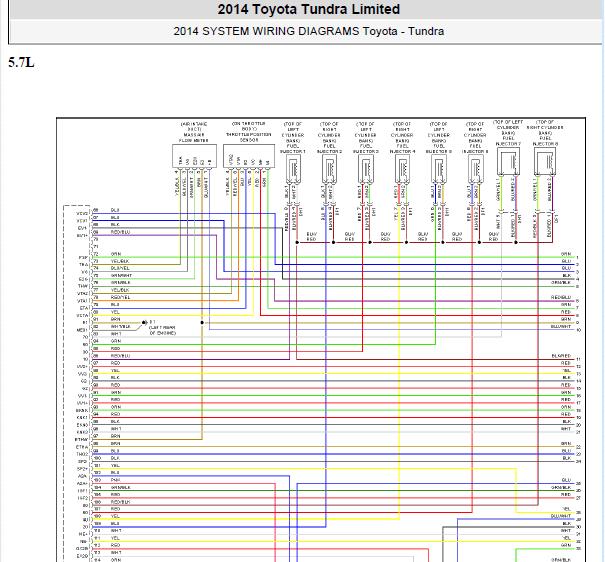The image size is (605, 562).
Task: Click the '(LEFT REAR OF ENGINE)' ground note
Action: pyautogui.click(x=162, y=330)
